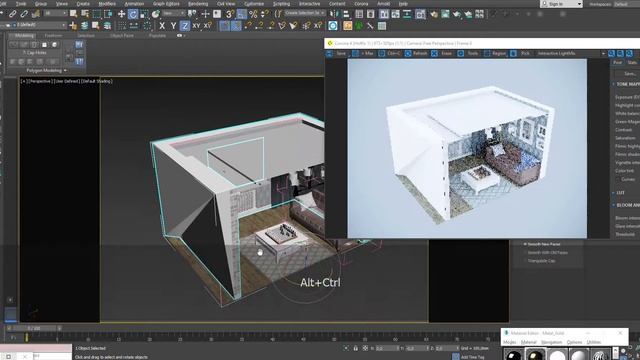
Task: Click the Select and Scale tool
Action: [144, 14]
